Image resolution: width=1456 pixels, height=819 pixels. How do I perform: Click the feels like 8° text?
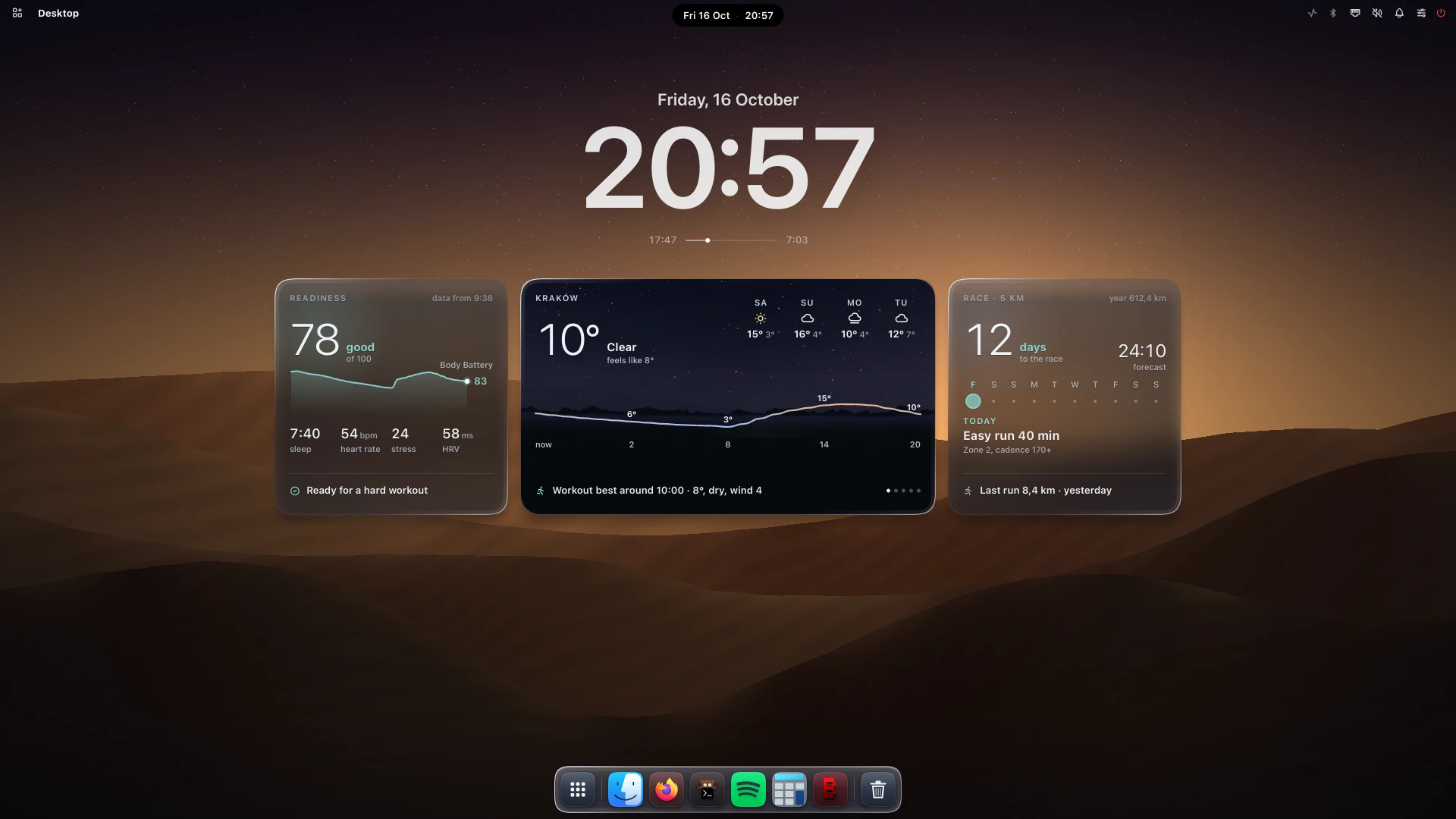click(x=630, y=360)
